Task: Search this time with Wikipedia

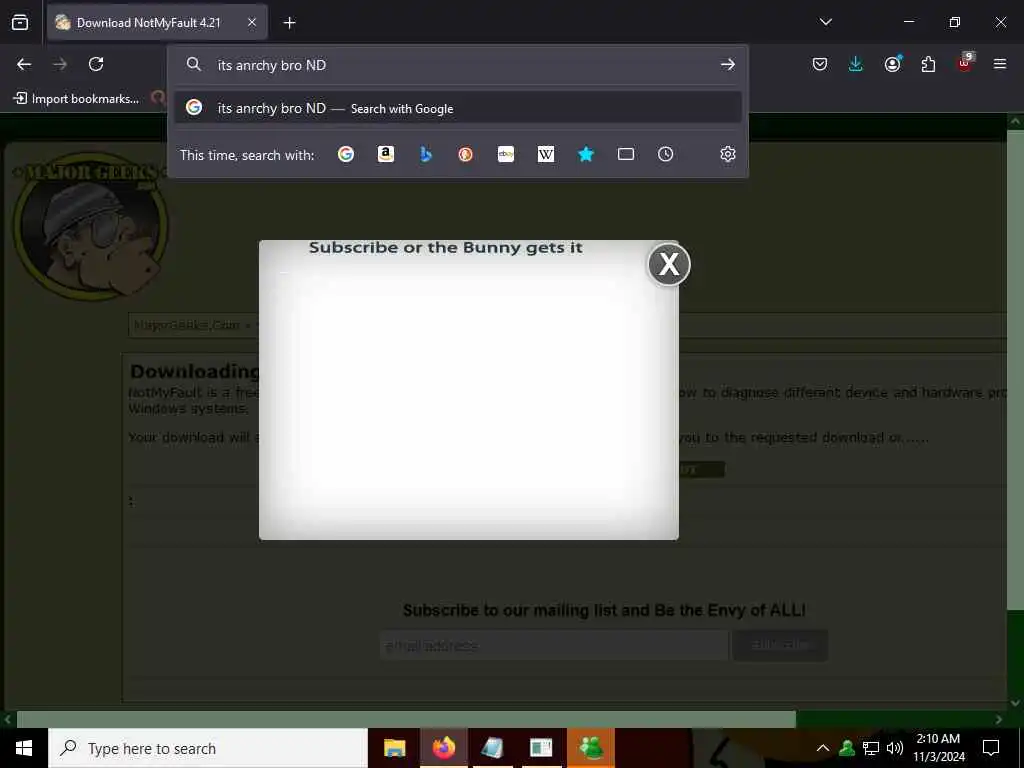Action: click(546, 154)
